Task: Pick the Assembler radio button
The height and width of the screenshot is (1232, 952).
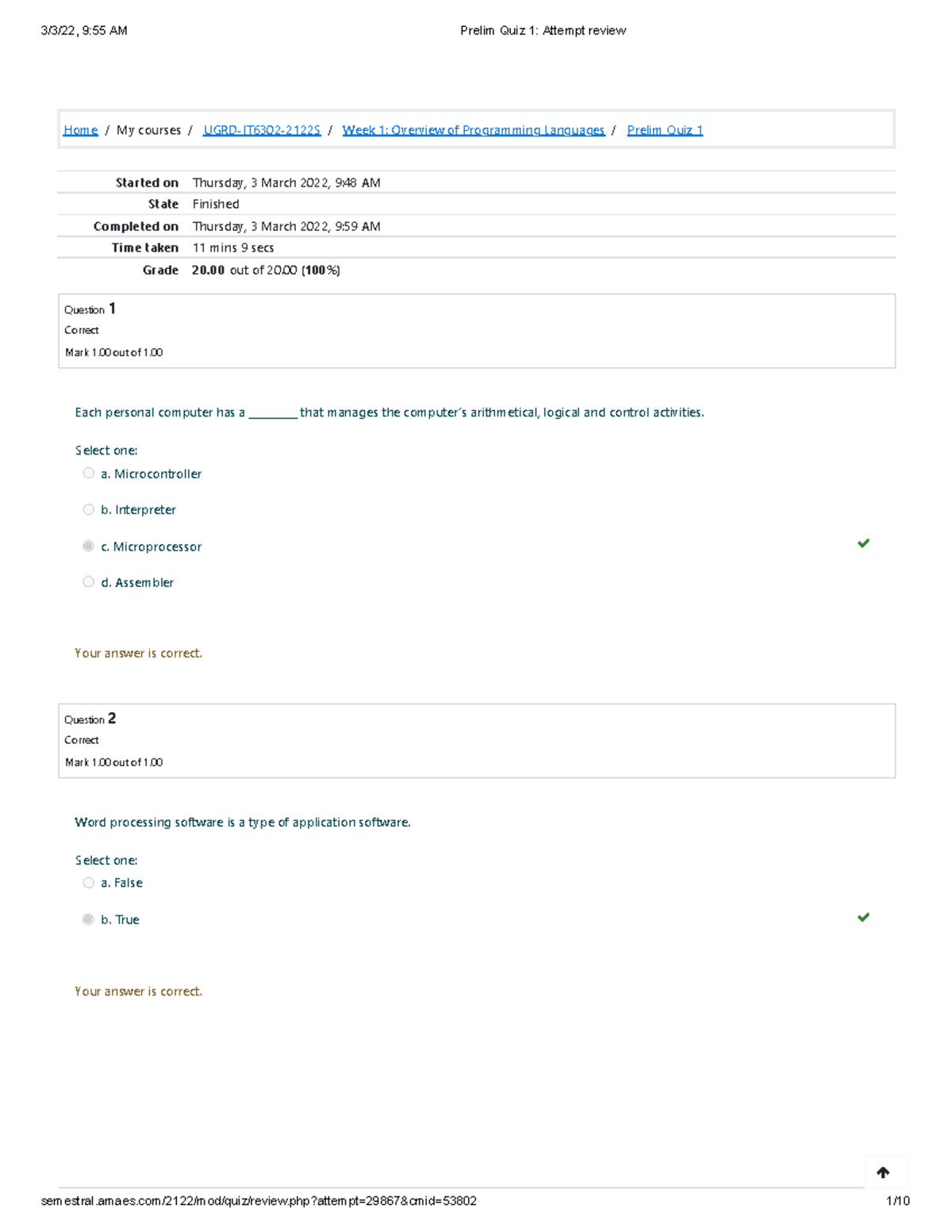Action: point(88,582)
